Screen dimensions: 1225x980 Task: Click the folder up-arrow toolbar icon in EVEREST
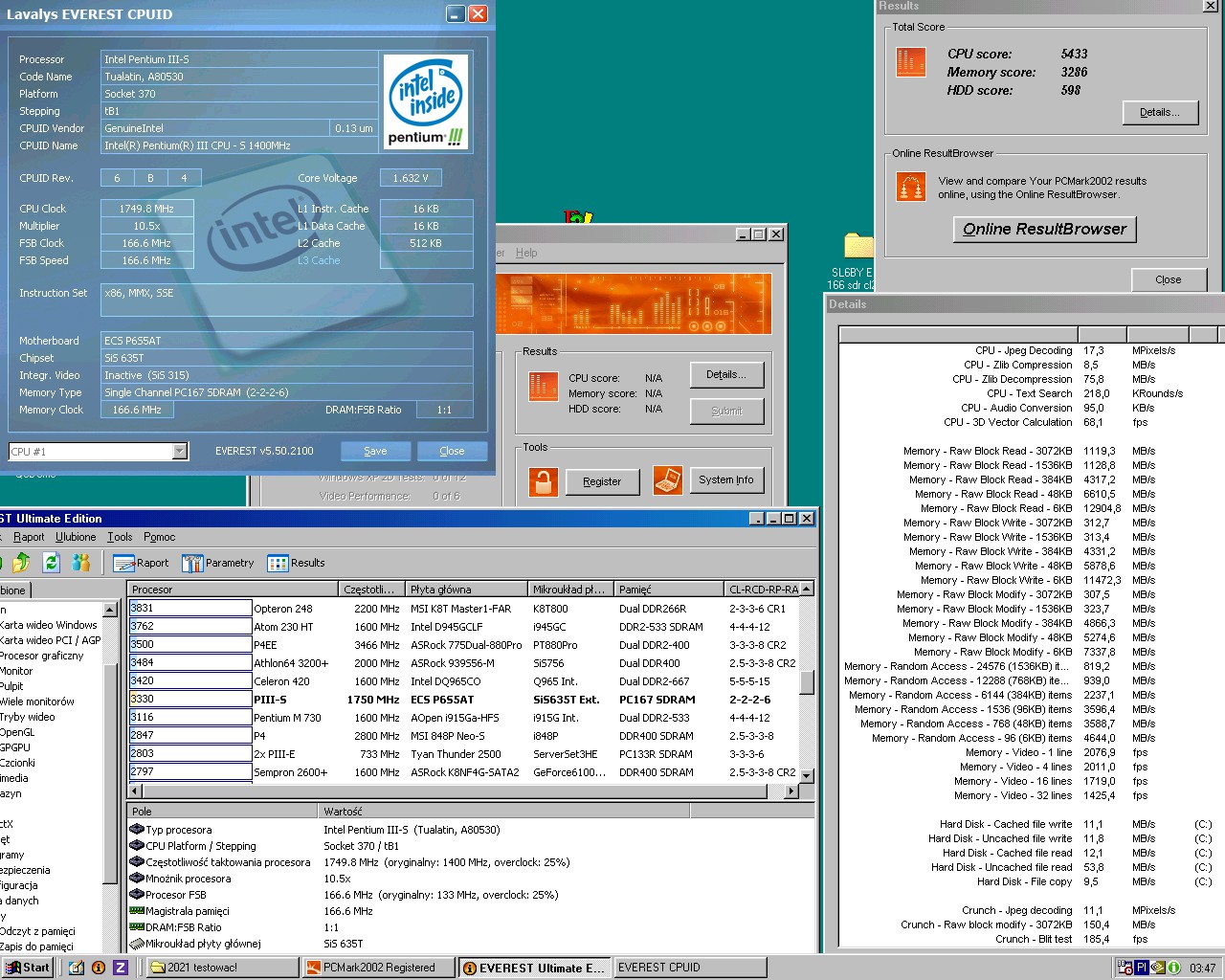(x=21, y=563)
